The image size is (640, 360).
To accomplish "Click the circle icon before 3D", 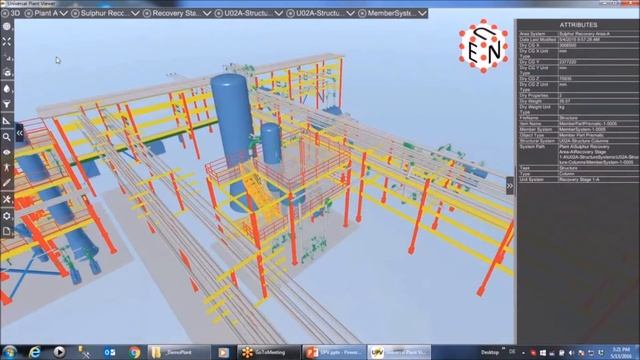I will pos(5,13).
